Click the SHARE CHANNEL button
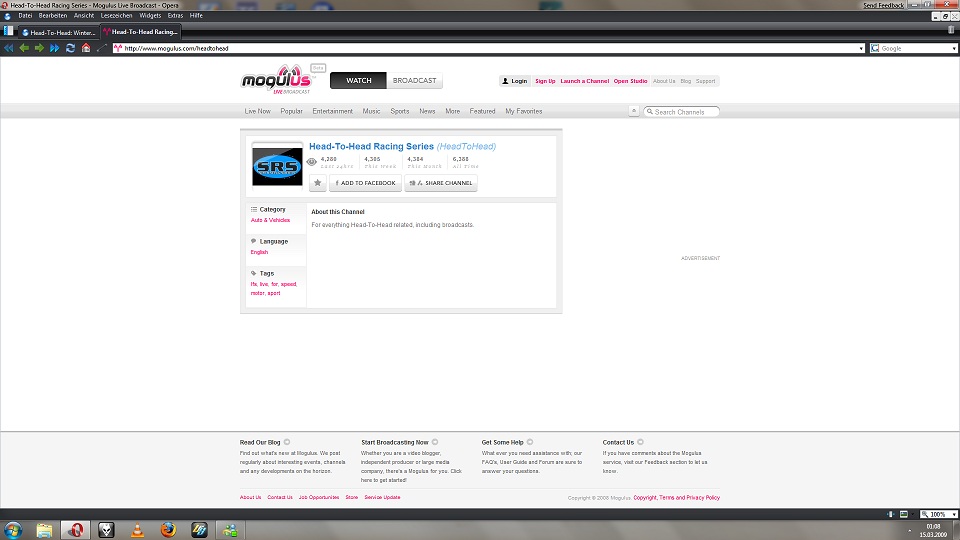 (x=441, y=182)
